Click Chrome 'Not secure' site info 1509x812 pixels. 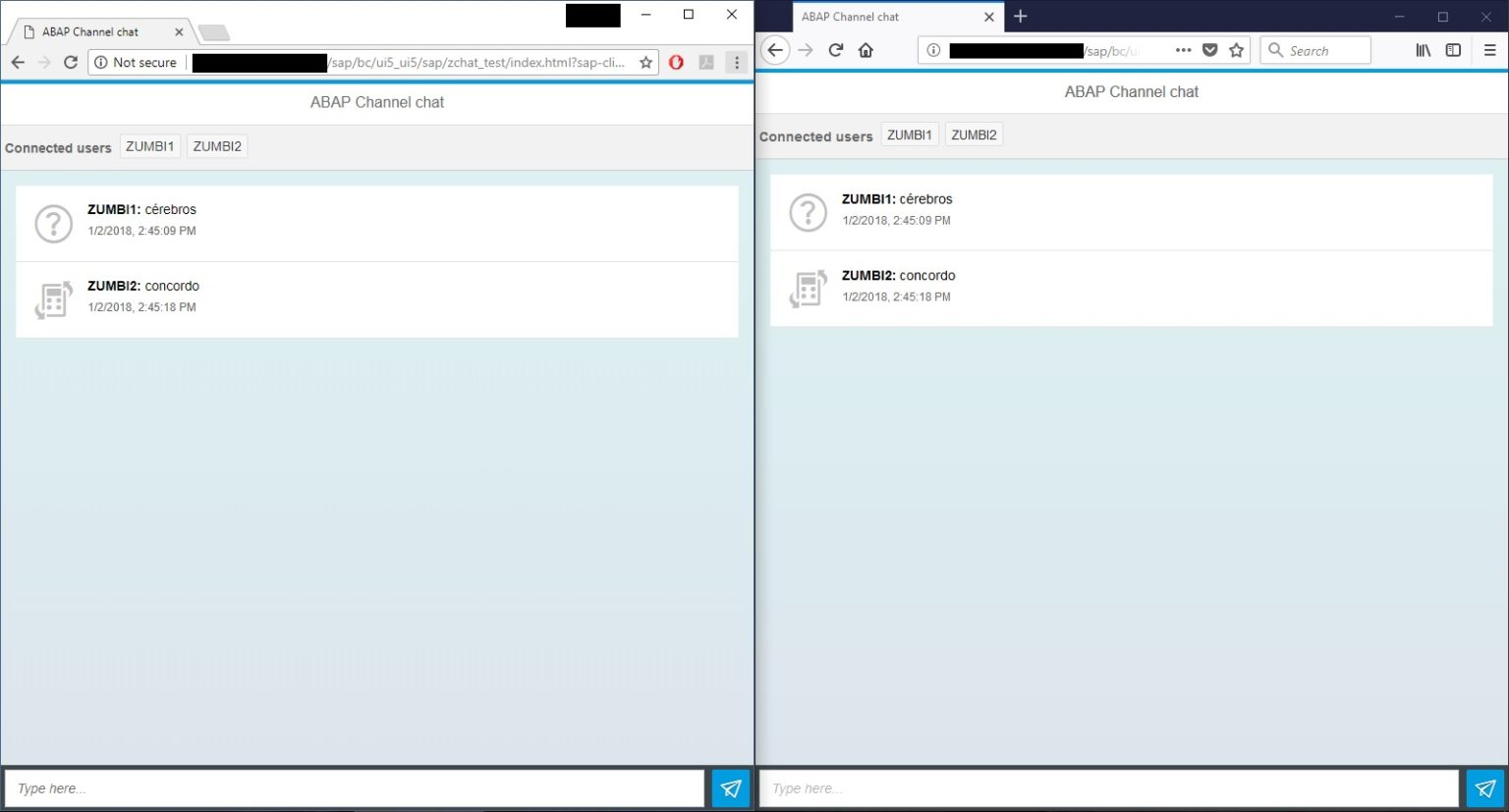[136, 62]
